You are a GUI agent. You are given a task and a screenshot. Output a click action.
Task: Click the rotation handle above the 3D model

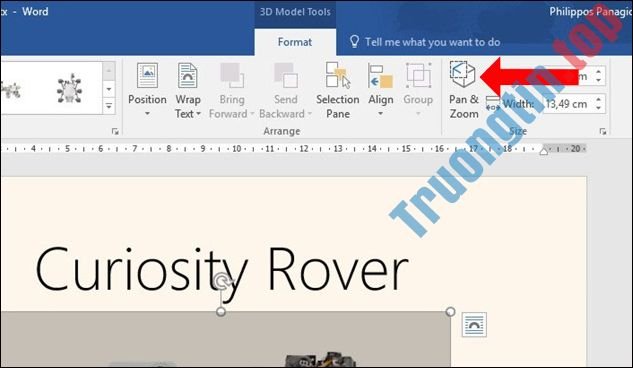tap(221, 281)
